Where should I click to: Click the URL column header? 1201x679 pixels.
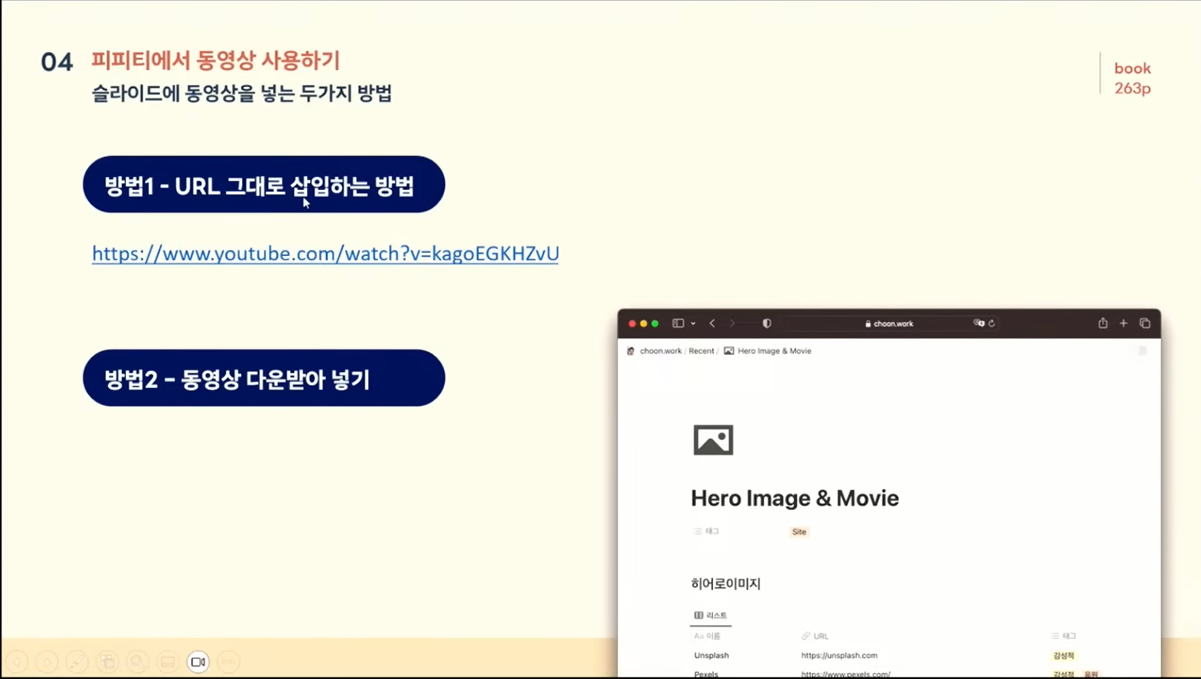coord(815,636)
